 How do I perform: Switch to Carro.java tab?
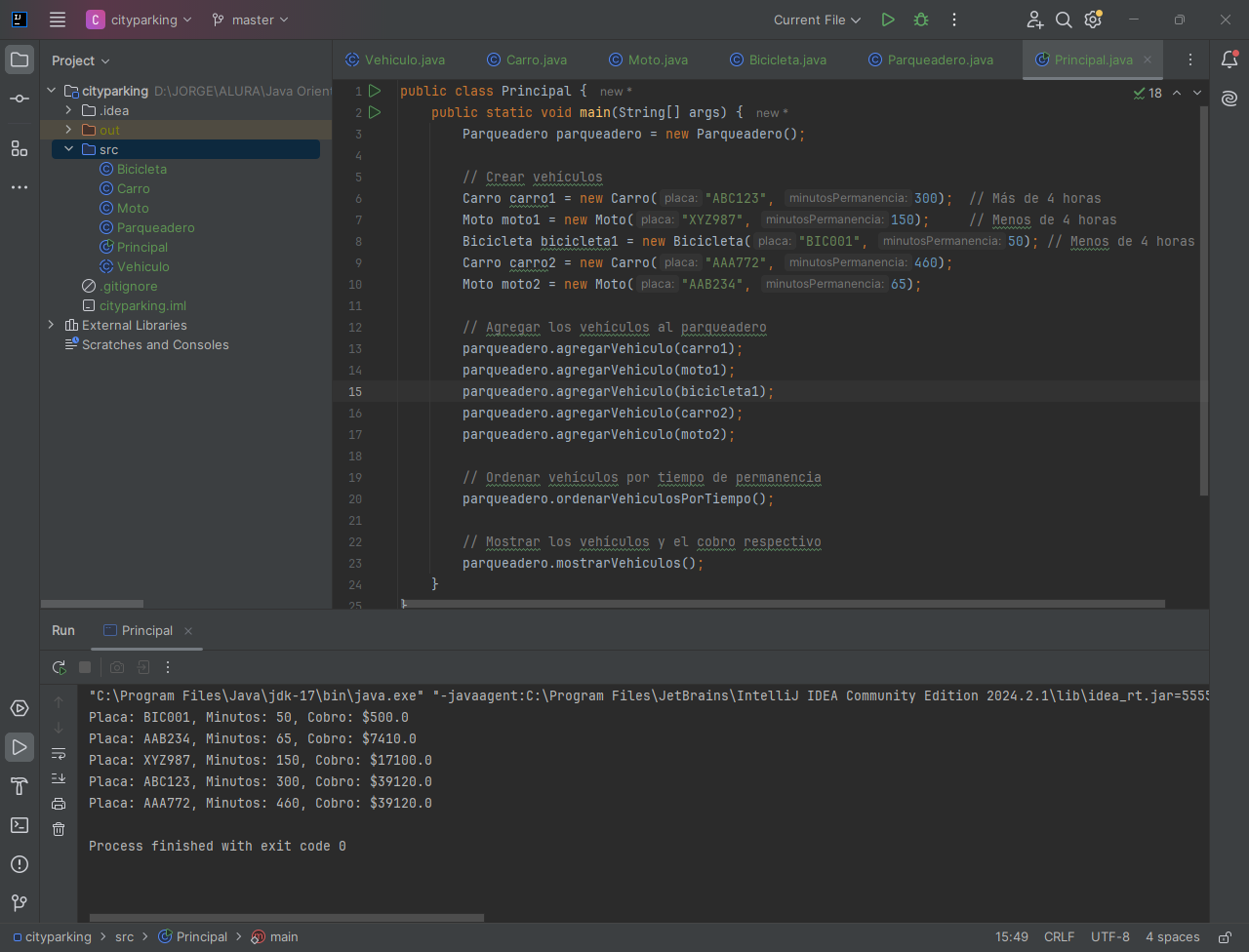[x=527, y=59]
